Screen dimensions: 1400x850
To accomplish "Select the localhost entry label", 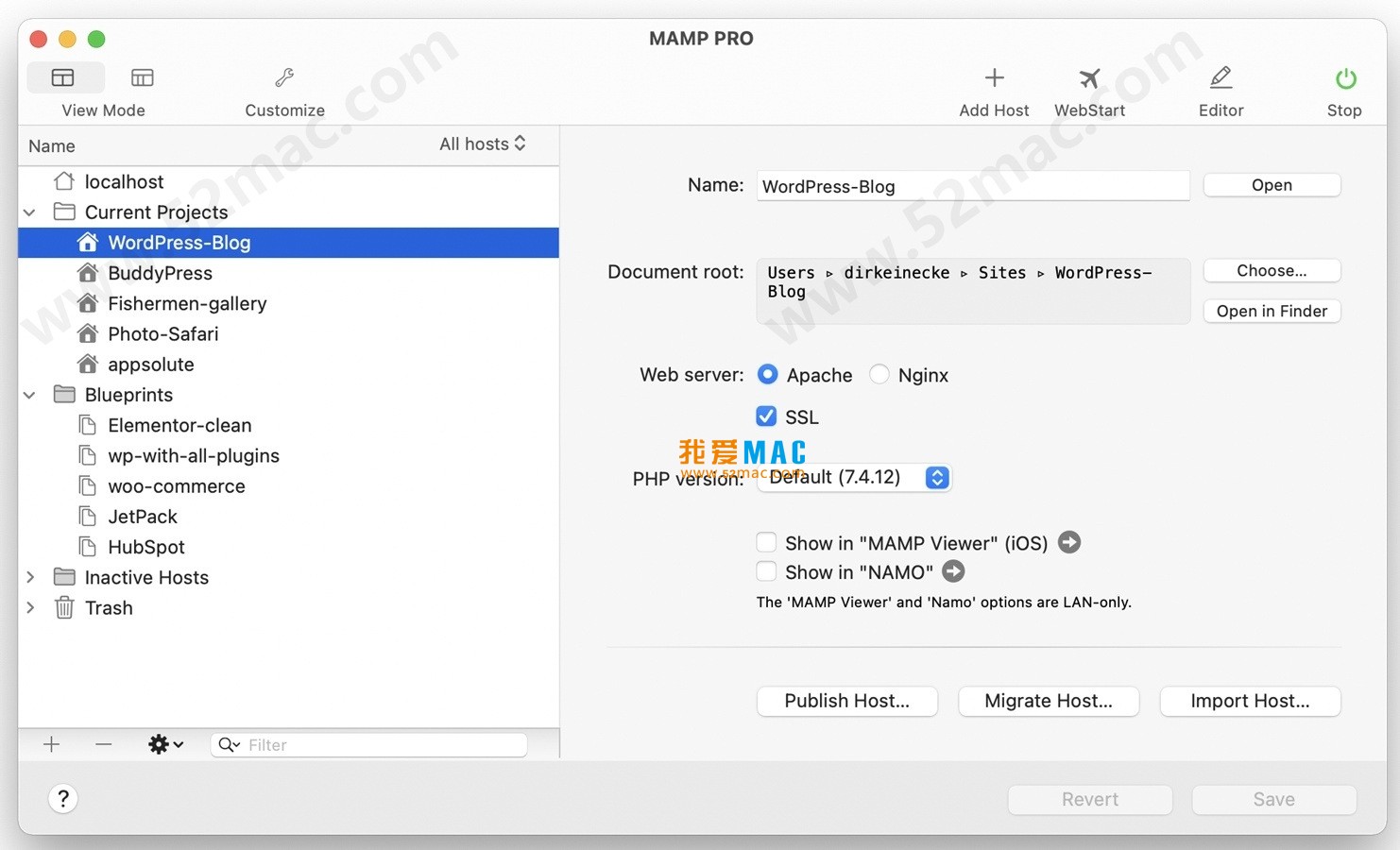I will (124, 181).
